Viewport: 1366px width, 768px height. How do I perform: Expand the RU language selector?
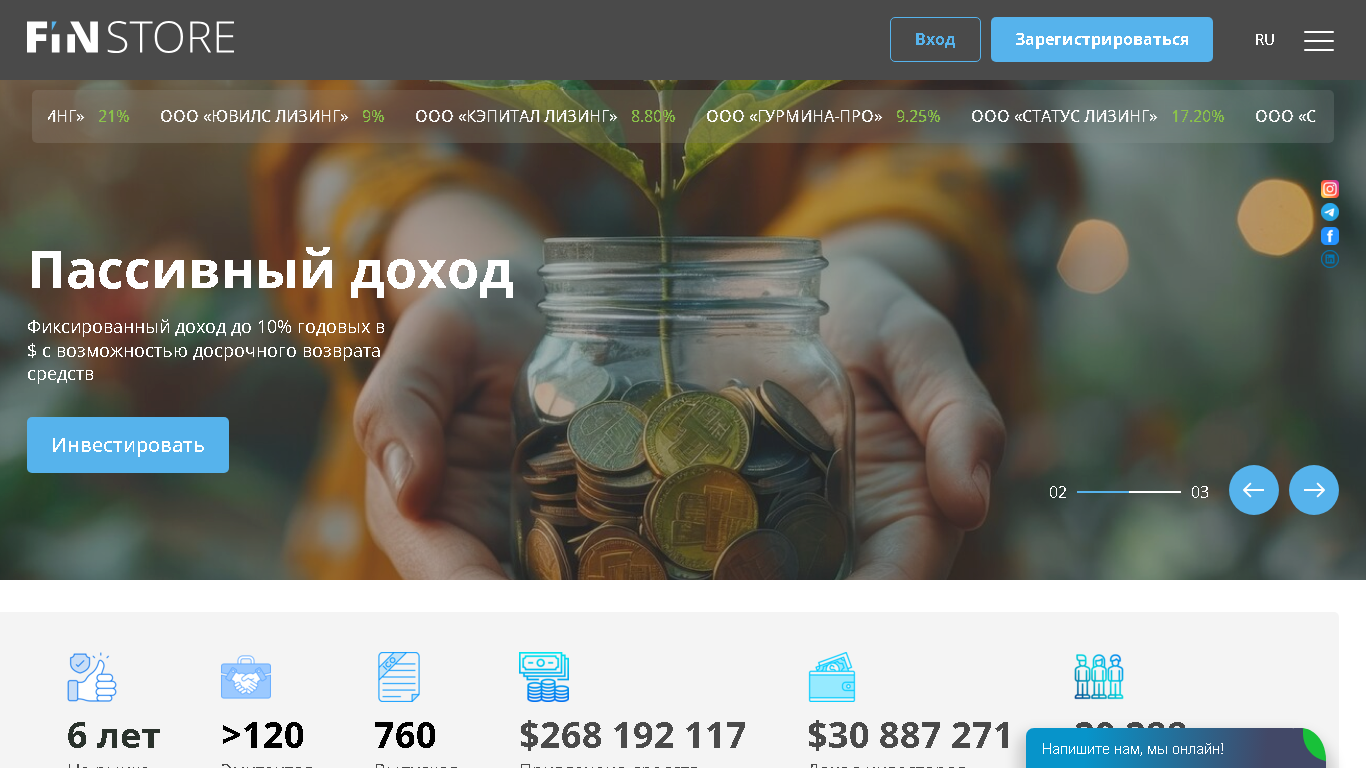[1265, 40]
